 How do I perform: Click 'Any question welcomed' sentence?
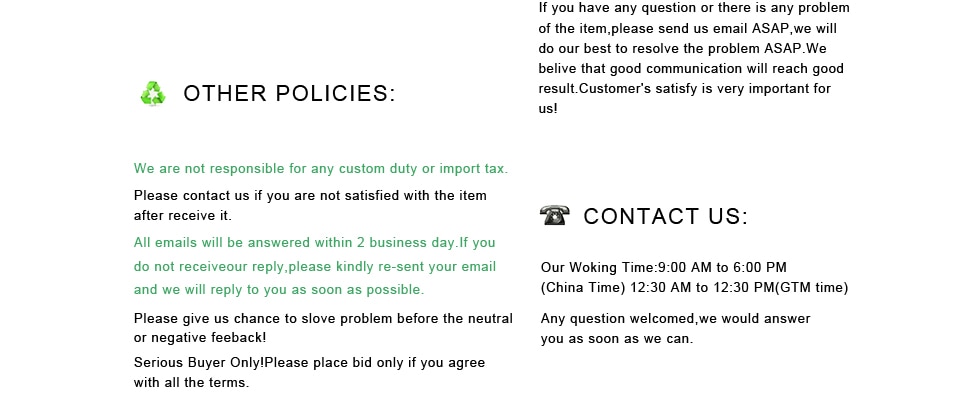(x=675, y=319)
